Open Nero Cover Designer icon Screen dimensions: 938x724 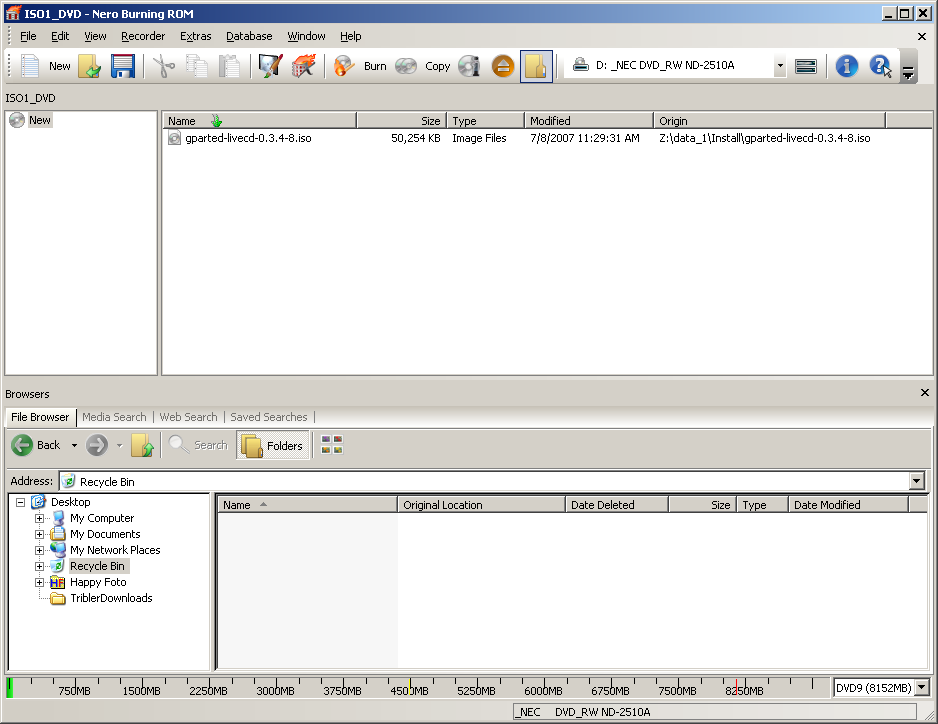[270, 66]
